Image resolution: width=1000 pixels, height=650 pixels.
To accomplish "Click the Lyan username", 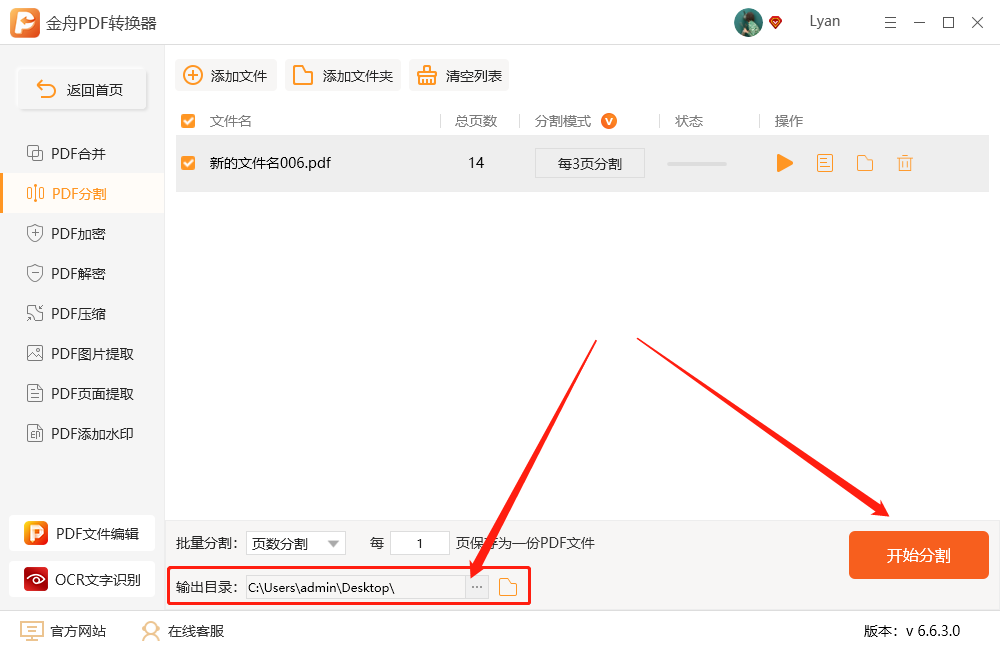I will click(x=825, y=21).
